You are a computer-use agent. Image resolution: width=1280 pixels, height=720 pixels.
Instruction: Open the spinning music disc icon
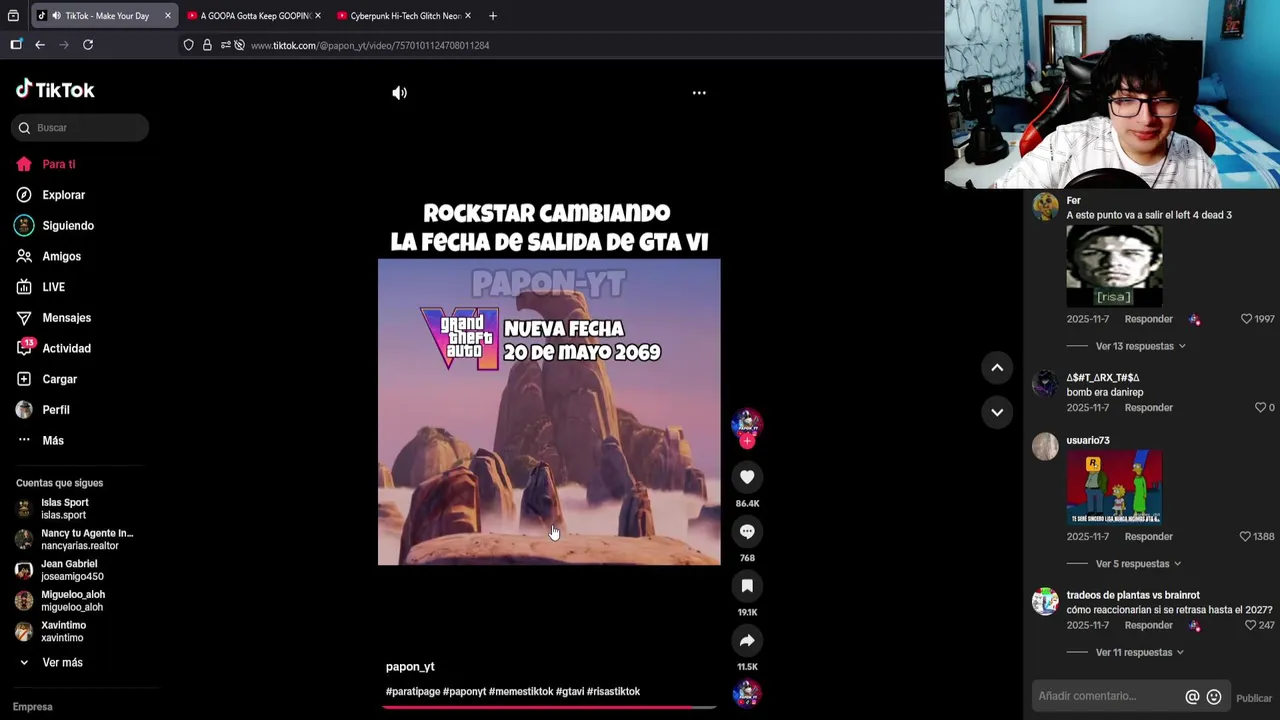(x=747, y=693)
